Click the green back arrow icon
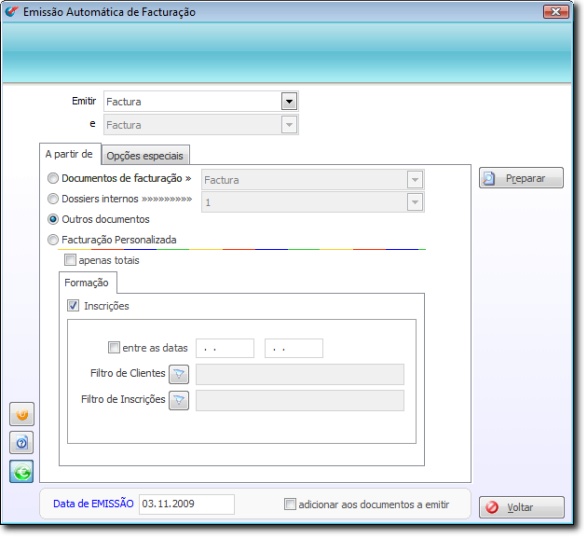This screenshot has width=584, height=537. [22, 471]
